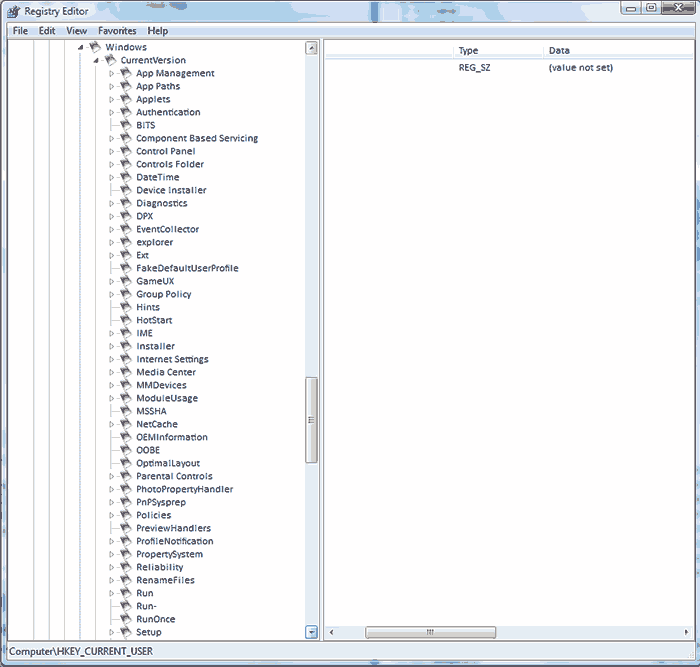Open the Help menu
This screenshot has width=700, height=667.
[158, 31]
